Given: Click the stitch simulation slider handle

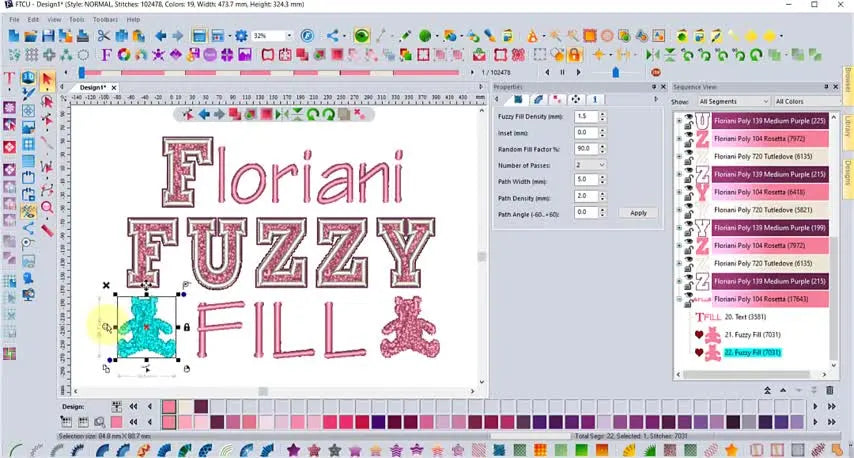Looking at the screenshot, I should pos(82,72).
